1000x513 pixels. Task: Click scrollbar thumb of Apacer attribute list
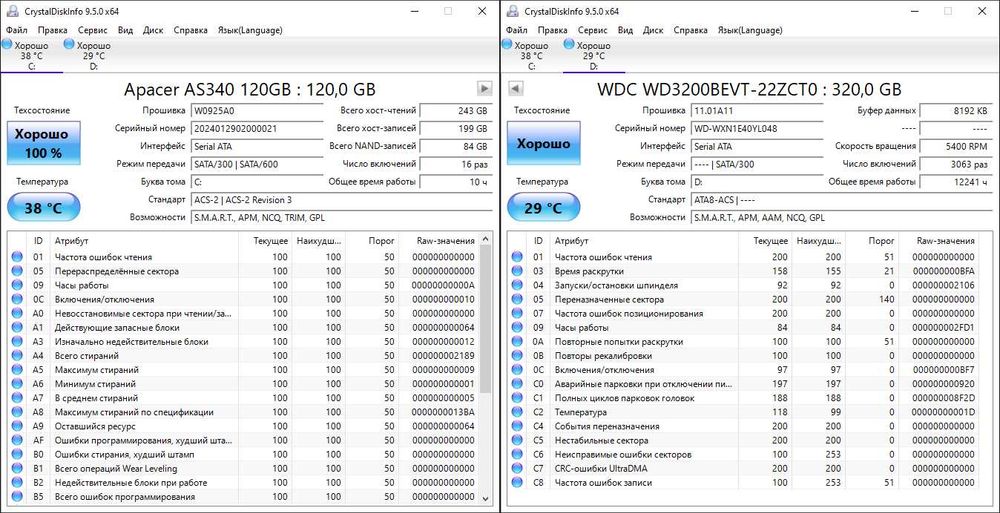(x=486, y=319)
